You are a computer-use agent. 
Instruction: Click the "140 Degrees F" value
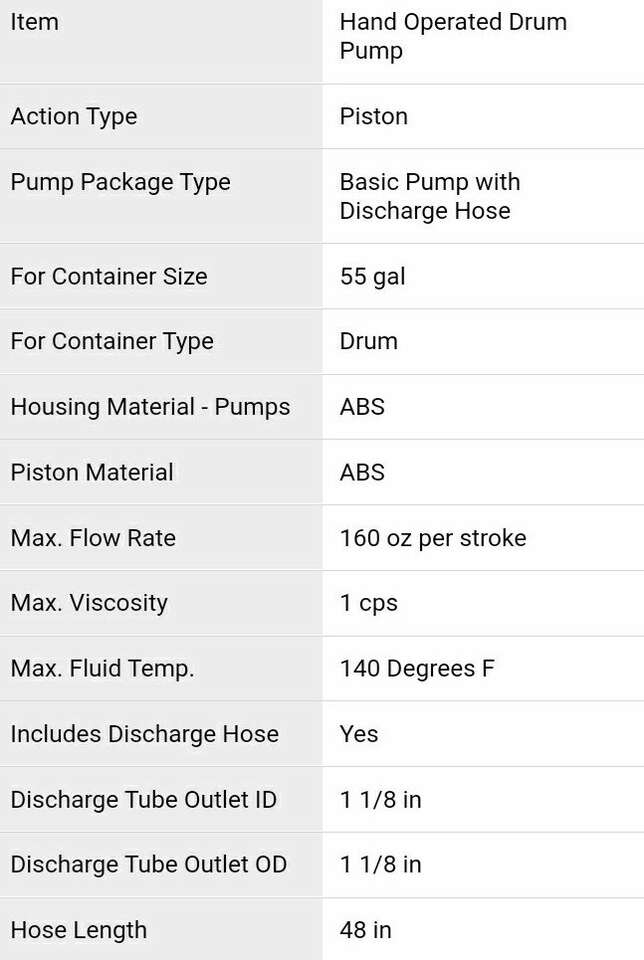(417, 668)
